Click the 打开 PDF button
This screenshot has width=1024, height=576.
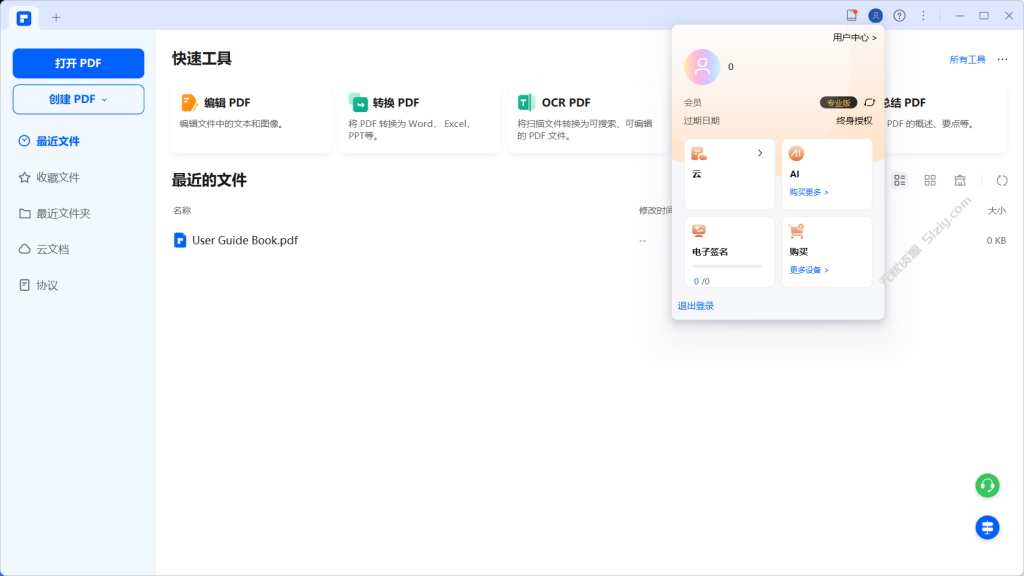78,63
